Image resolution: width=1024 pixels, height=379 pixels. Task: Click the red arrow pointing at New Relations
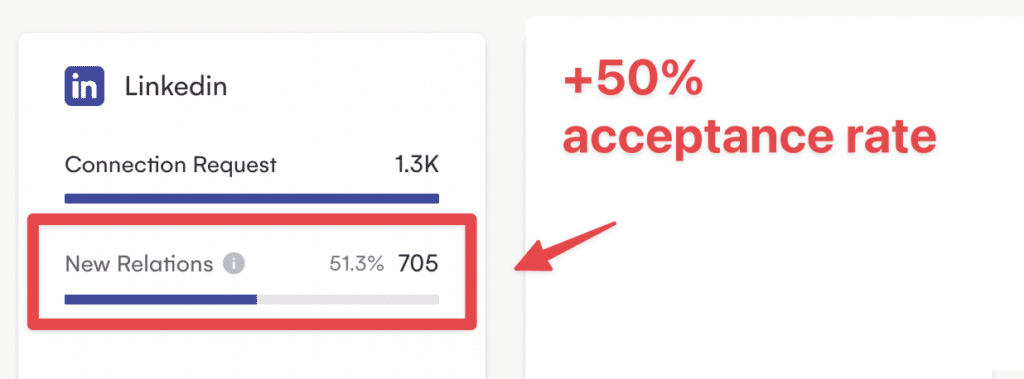tap(566, 246)
